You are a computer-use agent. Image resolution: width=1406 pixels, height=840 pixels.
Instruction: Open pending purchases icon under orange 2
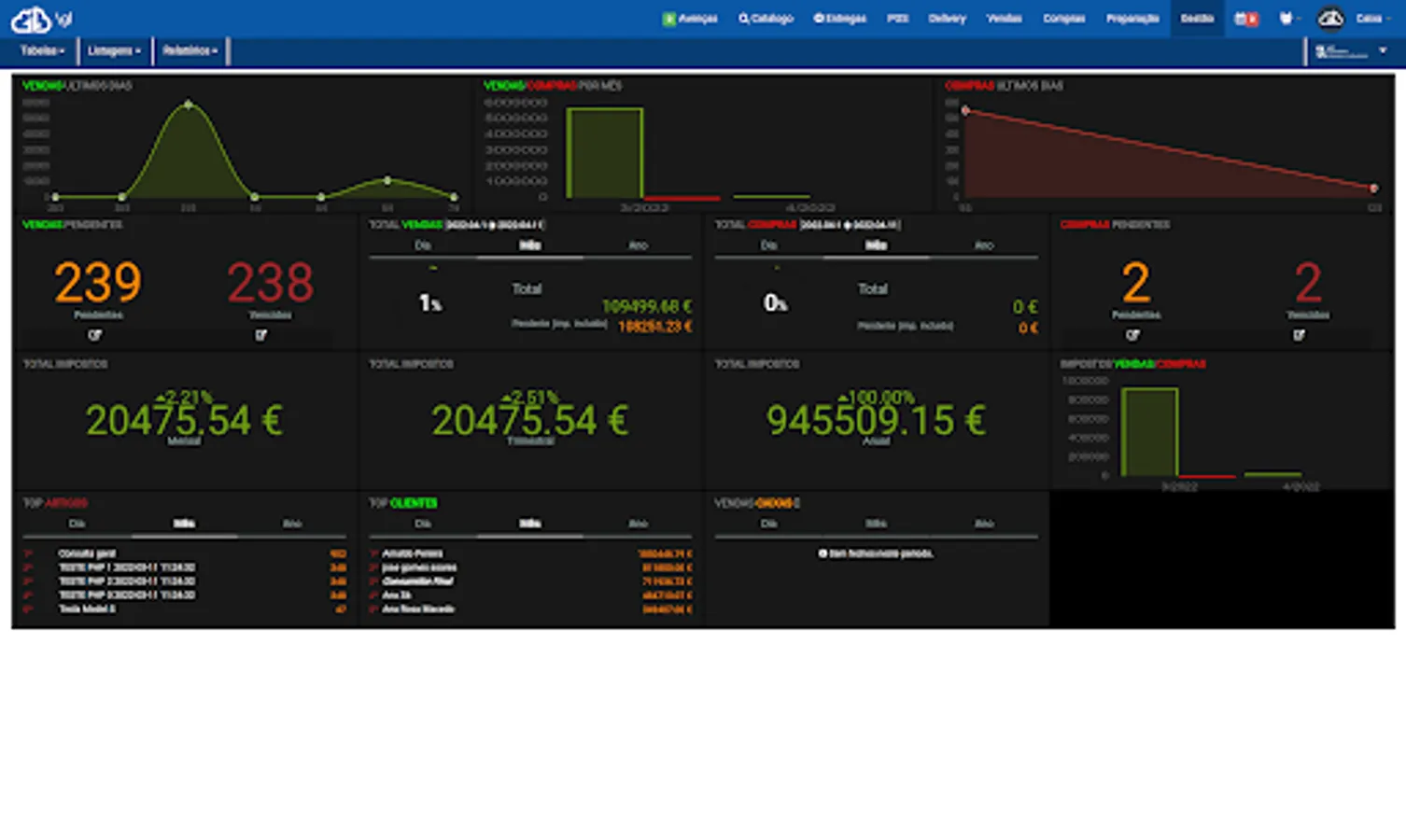(1132, 335)
